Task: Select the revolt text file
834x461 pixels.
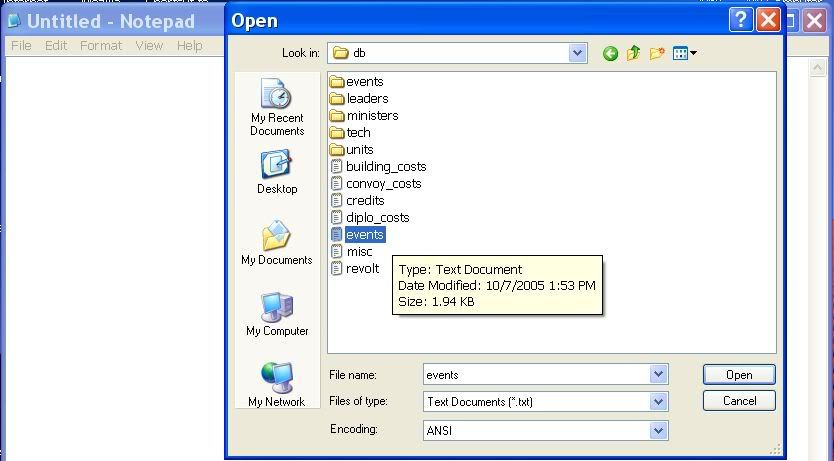Action: 362,269
